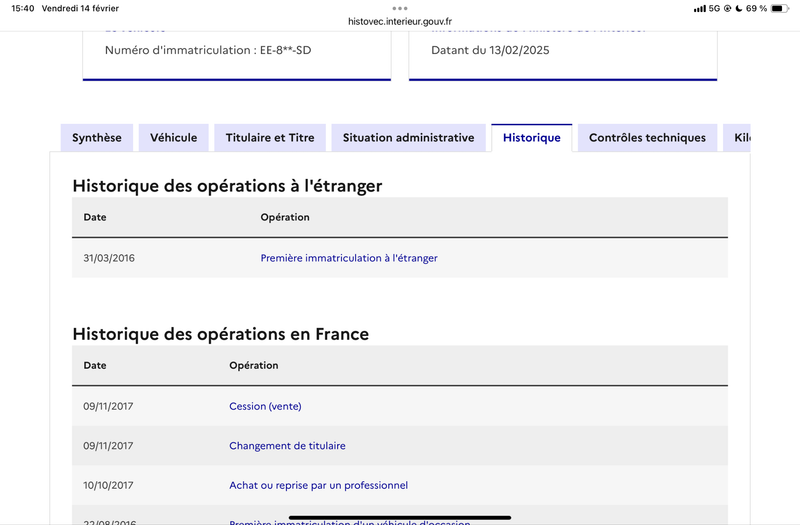The image size is (800, 525).
Task: Tap the battery icon in status bar
Action: pyautogui.click(x=780, y=8)
